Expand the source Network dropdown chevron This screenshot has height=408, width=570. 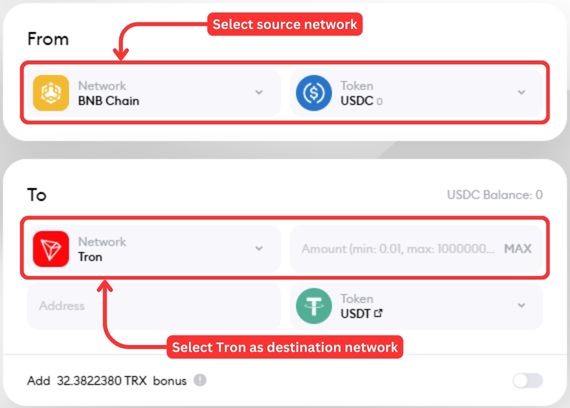click(x=259, y=92)
